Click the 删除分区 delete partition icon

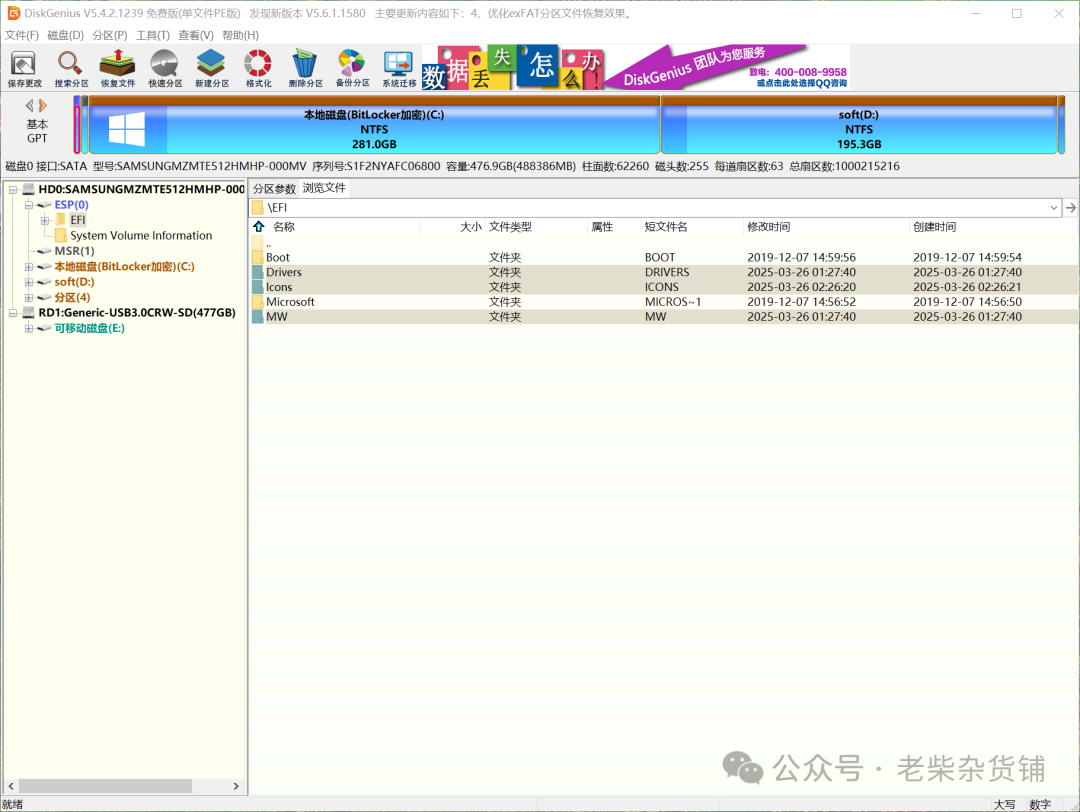pyautogui.click(x=305, y=68)
